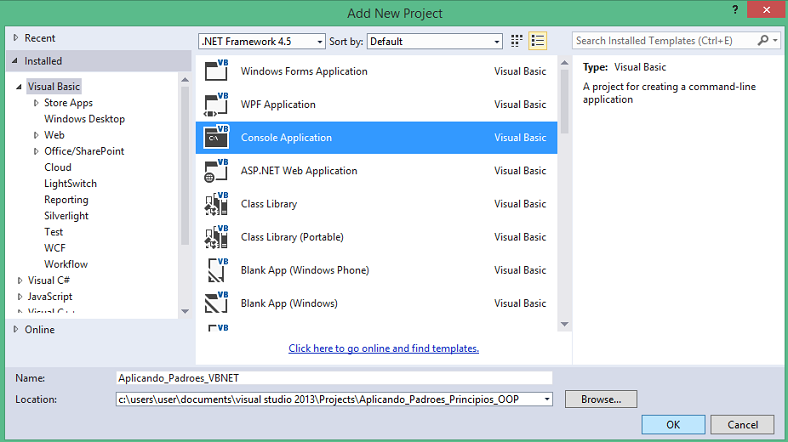Open the Sort by Default dropdown
Image resolution: width=788 pixels, height=442 pixels.
435,41
